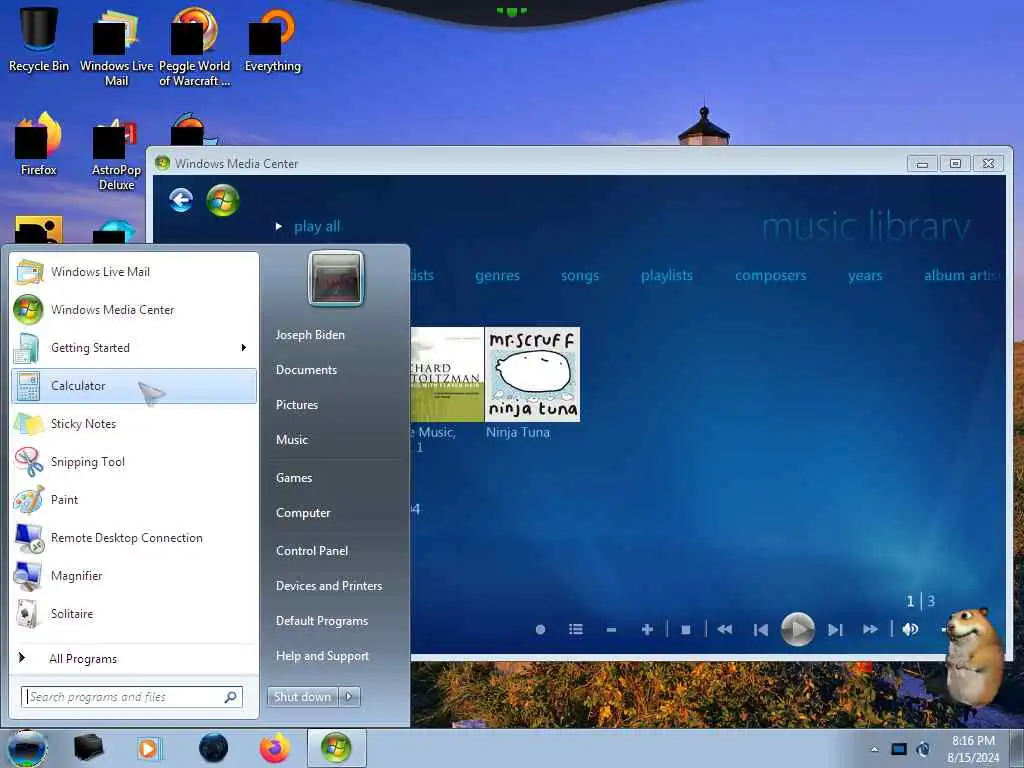The height and width of the screenshot is (768, 1024).
Task: Open the Richard Stoltzman album cover
Action: click(447, 374)
